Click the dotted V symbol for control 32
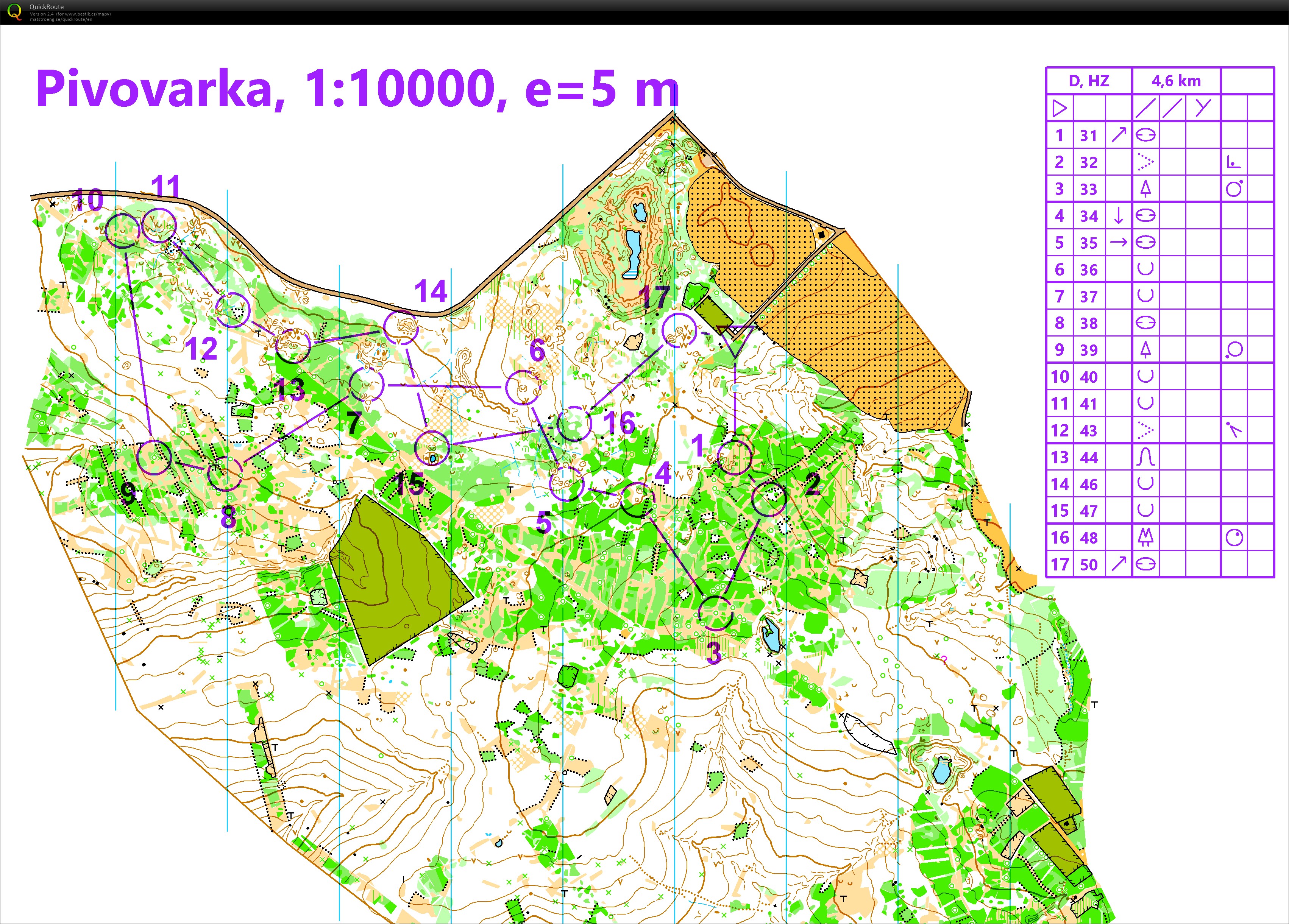 click(x=1145, y=162)
